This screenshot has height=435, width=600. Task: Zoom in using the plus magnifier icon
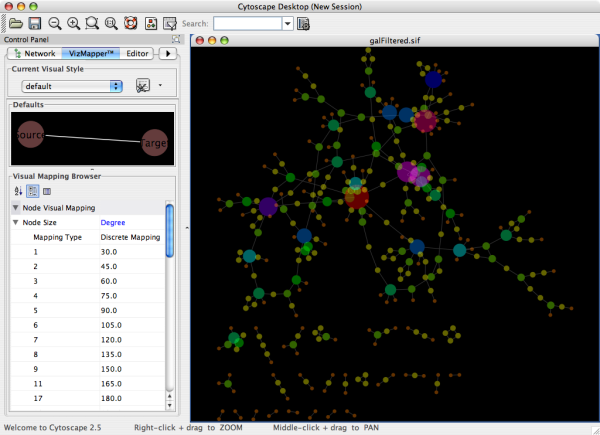coord(73,23)
